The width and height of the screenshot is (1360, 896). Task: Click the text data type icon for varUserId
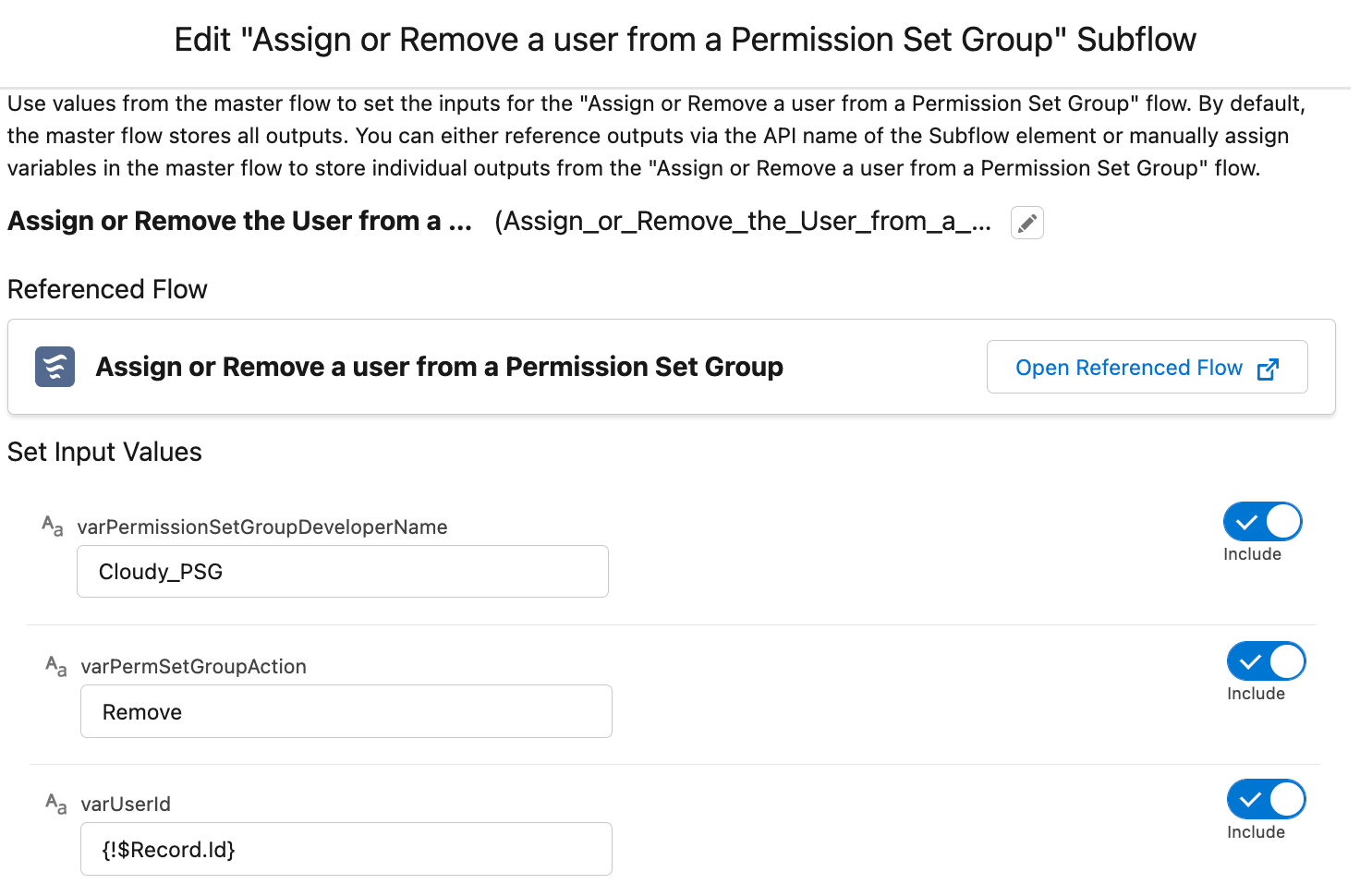point(56,802)
